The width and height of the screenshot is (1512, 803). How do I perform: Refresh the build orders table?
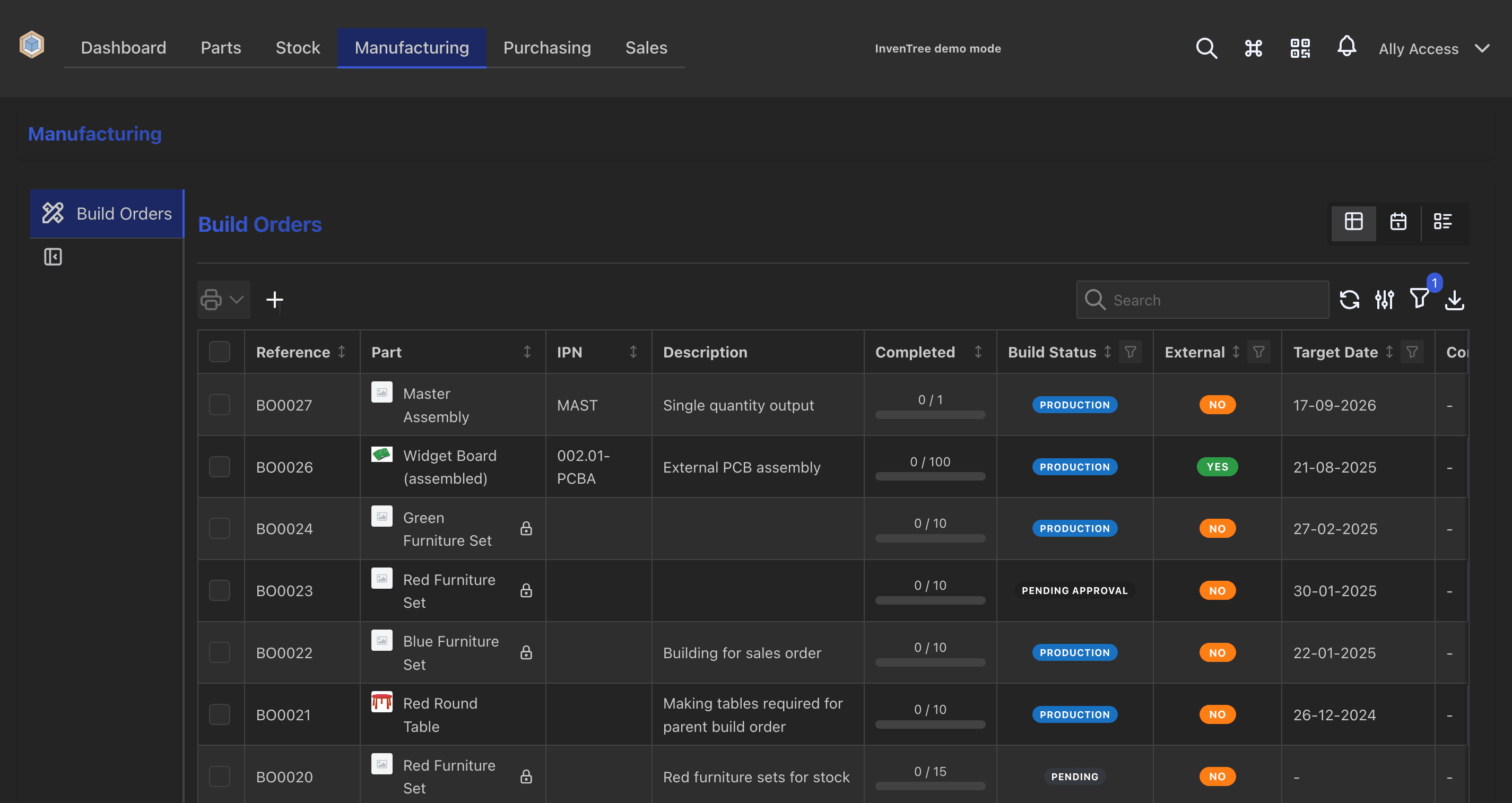click(x=1350, y=300)
